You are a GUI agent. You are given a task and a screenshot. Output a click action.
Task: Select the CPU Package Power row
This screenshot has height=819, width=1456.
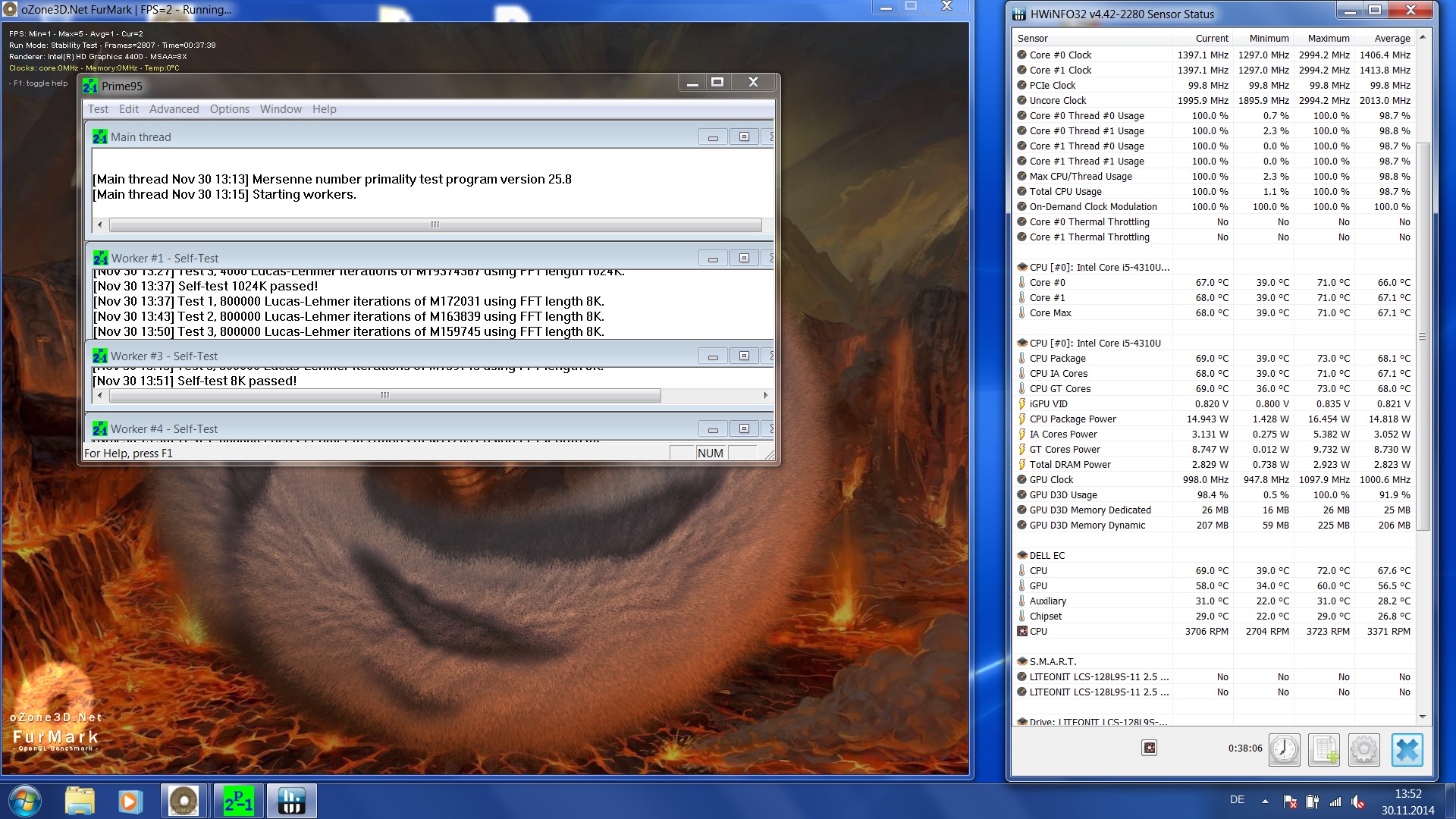[1213, 419]
